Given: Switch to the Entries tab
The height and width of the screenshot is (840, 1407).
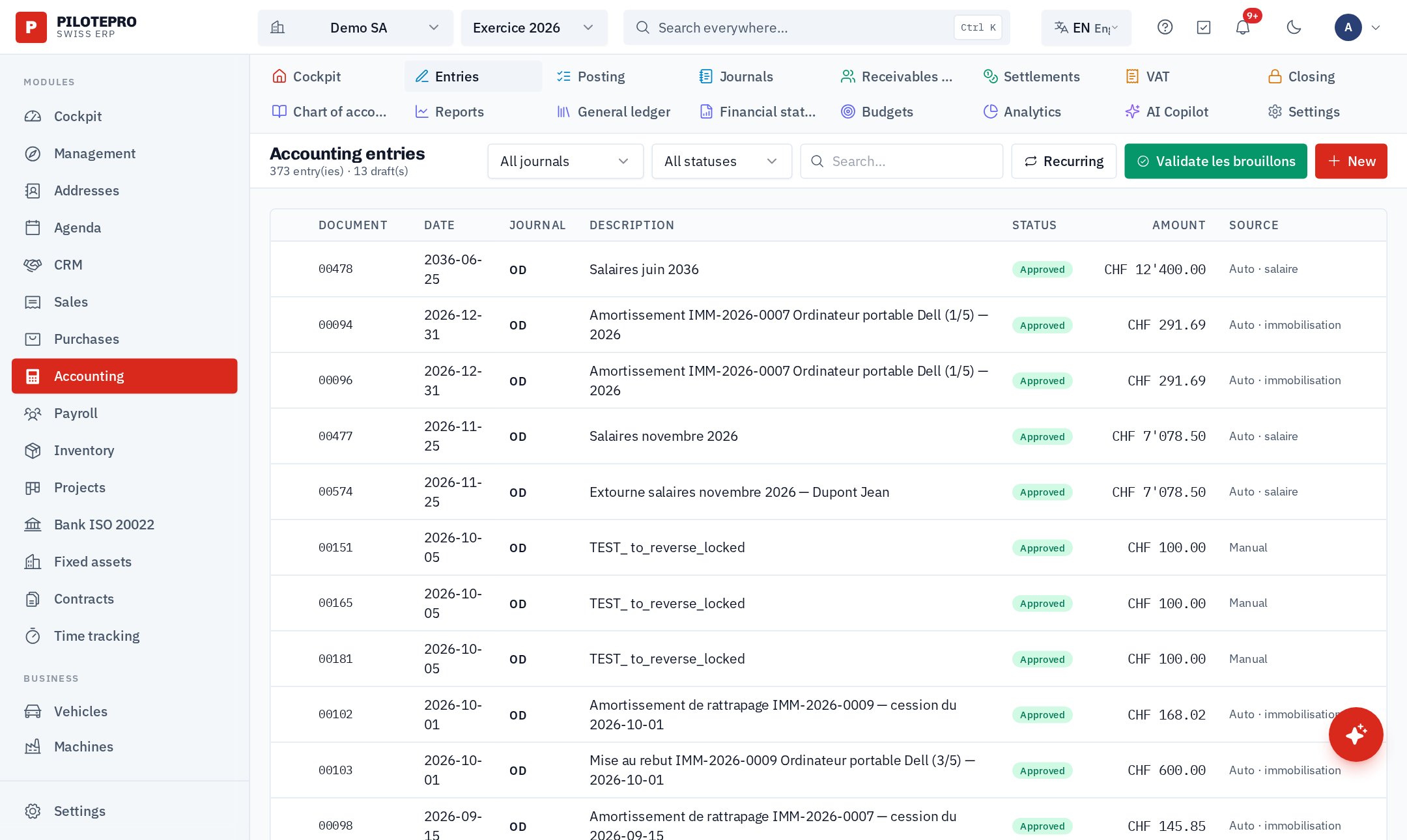Looking at the screenshot, I should click(473, 76).
